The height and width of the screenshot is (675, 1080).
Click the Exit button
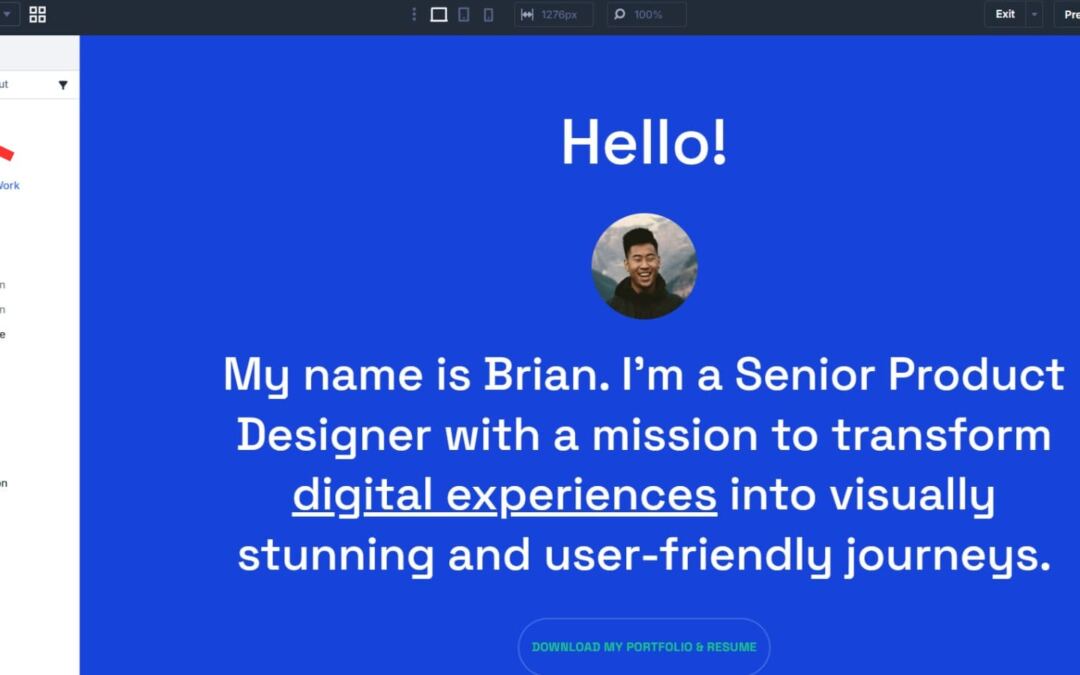click(x=1005, y=15)
